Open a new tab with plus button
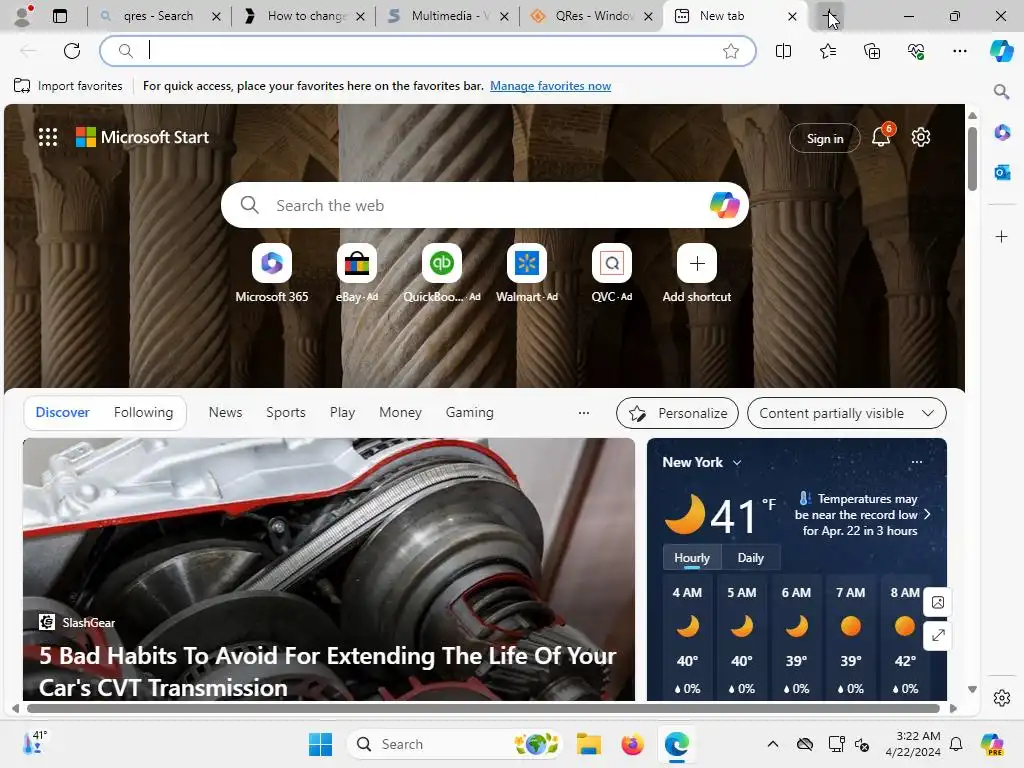Image resolution: width=1024 pixels, height=768 pixels. point(829,16)
